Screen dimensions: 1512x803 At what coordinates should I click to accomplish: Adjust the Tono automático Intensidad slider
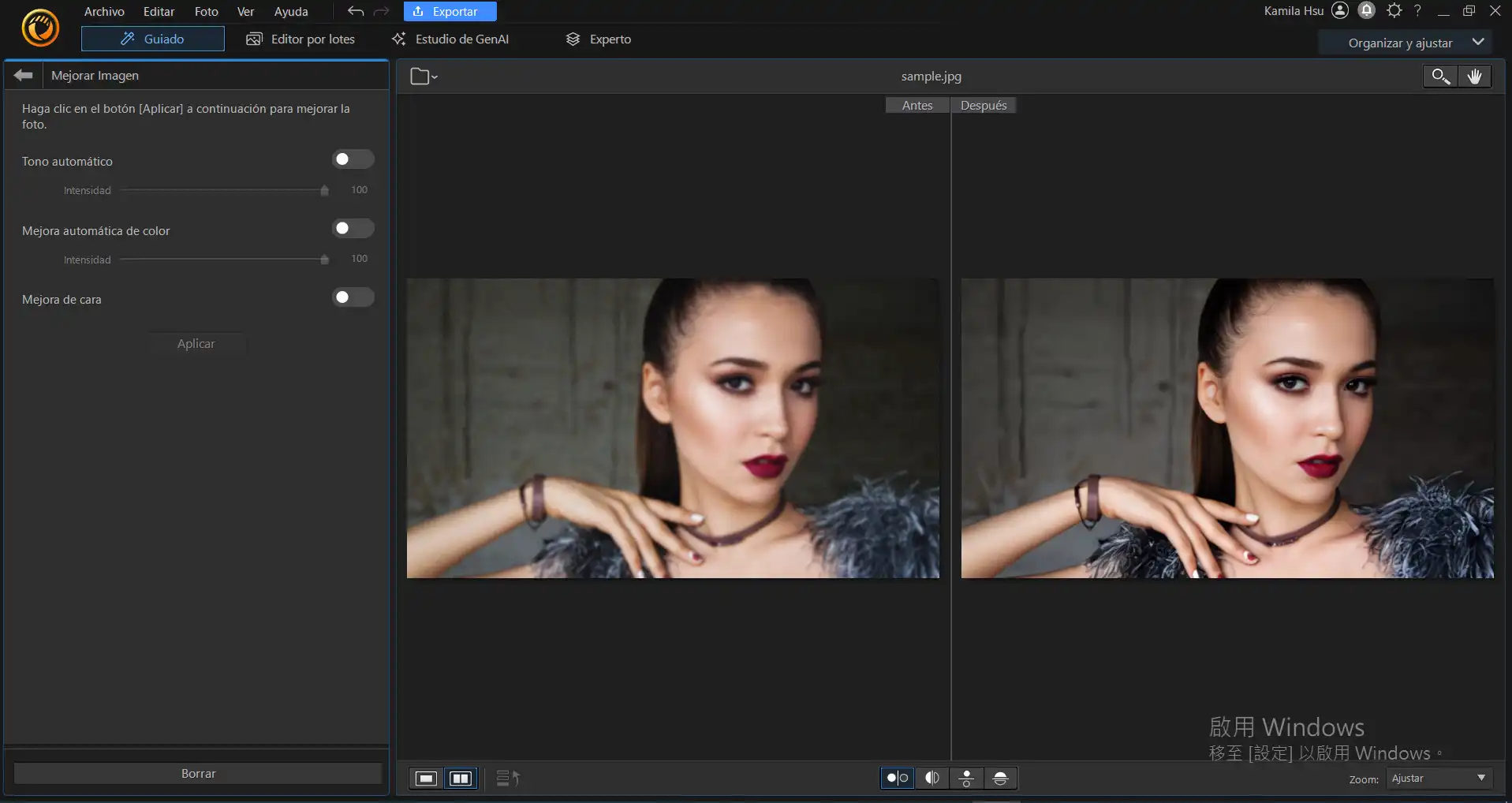click(324, 191)
